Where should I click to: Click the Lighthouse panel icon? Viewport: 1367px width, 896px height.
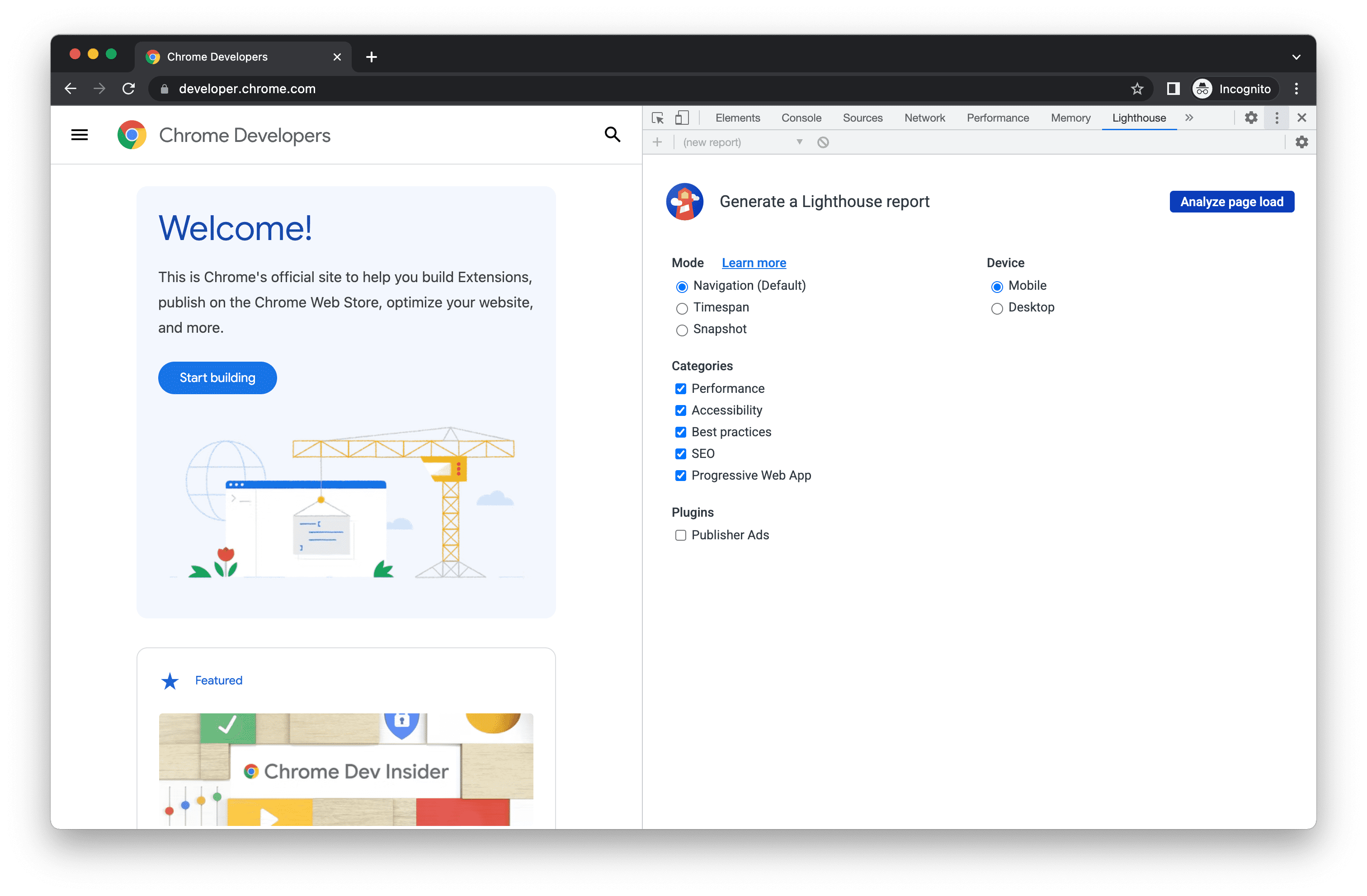pos(1139,118)
